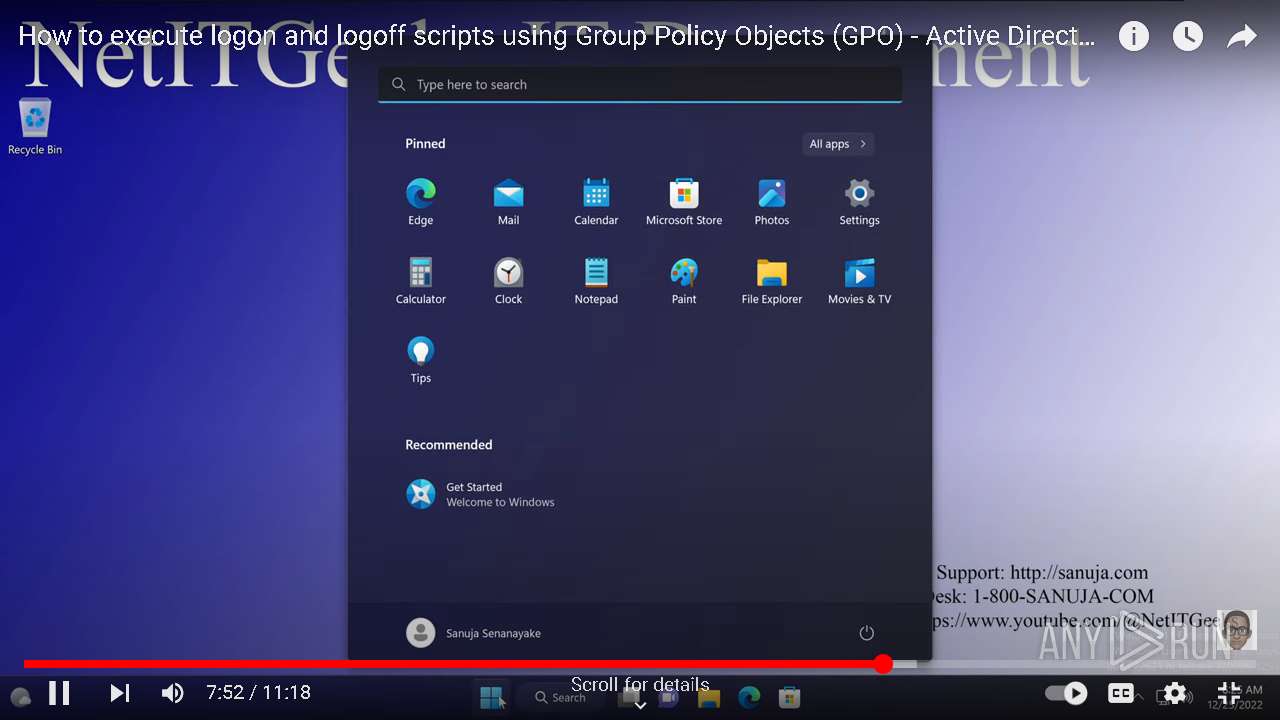Screen dimensions: 1280x720
Task: Open the pinned Photos app
Action: pos(772,202)
